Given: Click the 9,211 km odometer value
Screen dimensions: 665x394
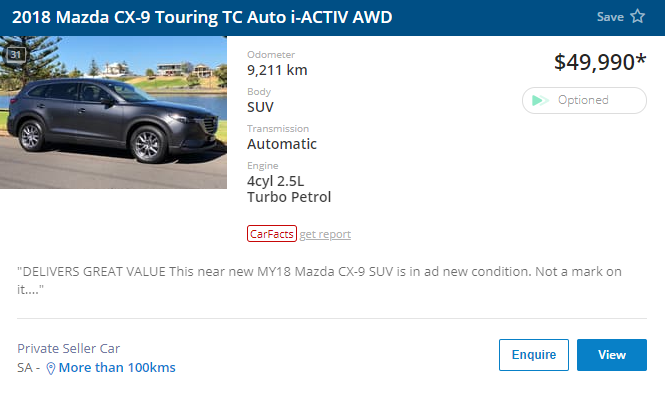Looking at the screenshot, I should tap(277, 70).
